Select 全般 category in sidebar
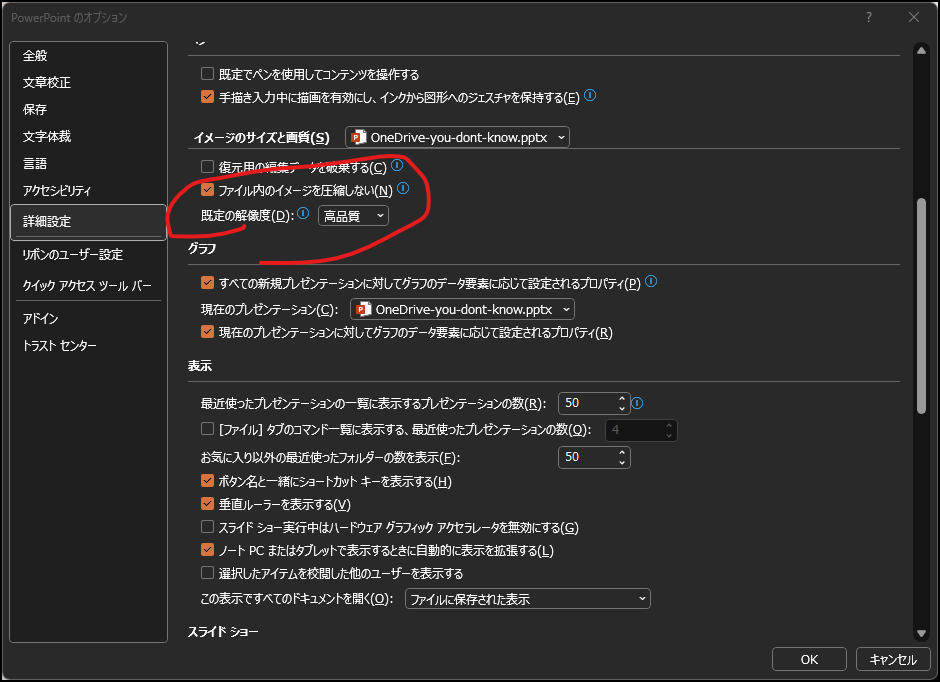The width and height of the screenshot is (940, 682). coord(88,56)
